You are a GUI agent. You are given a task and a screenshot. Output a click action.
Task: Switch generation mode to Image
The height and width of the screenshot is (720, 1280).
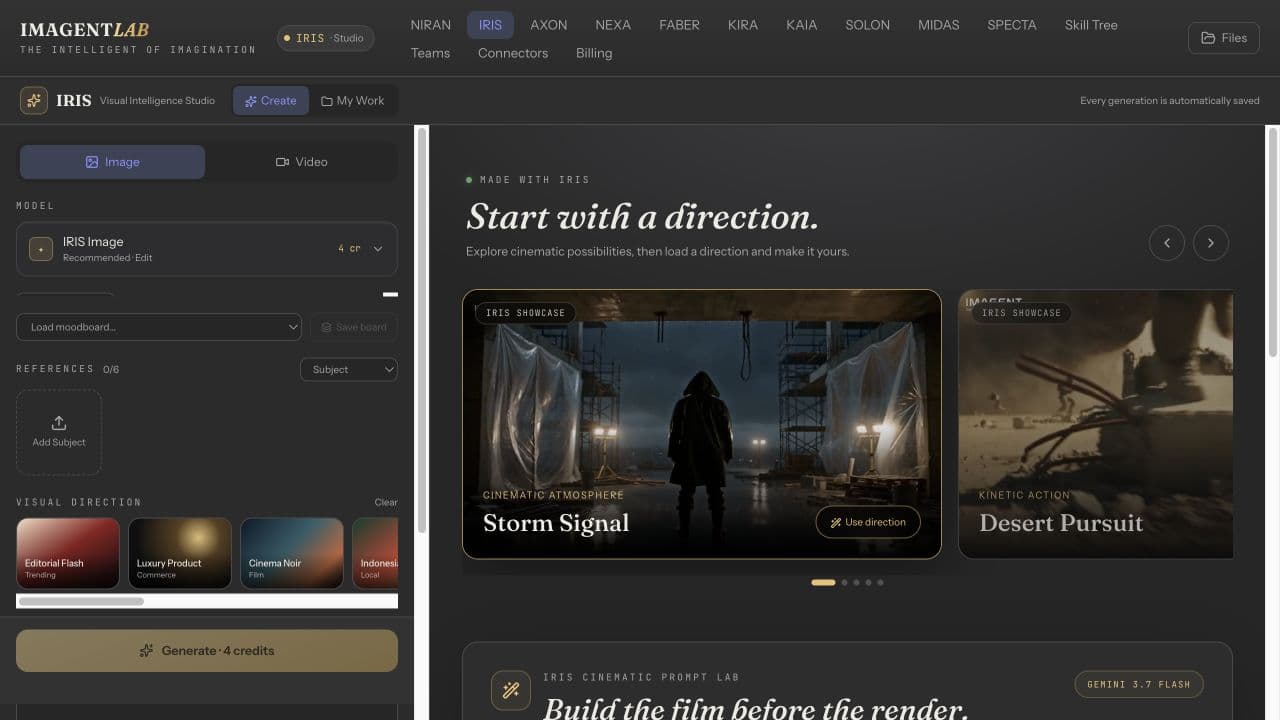click(112, 162)
